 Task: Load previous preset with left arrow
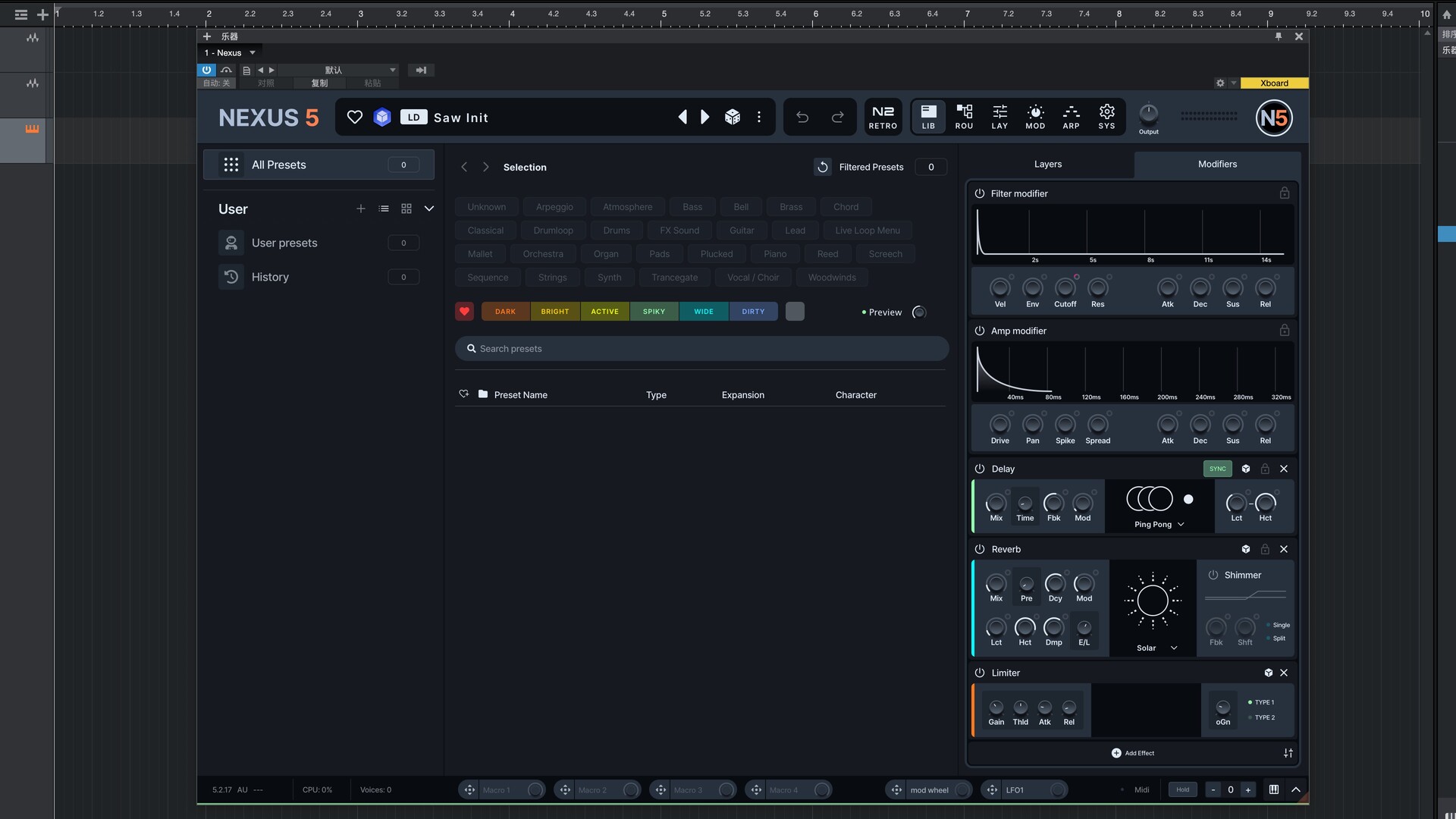tap(682, 117)
